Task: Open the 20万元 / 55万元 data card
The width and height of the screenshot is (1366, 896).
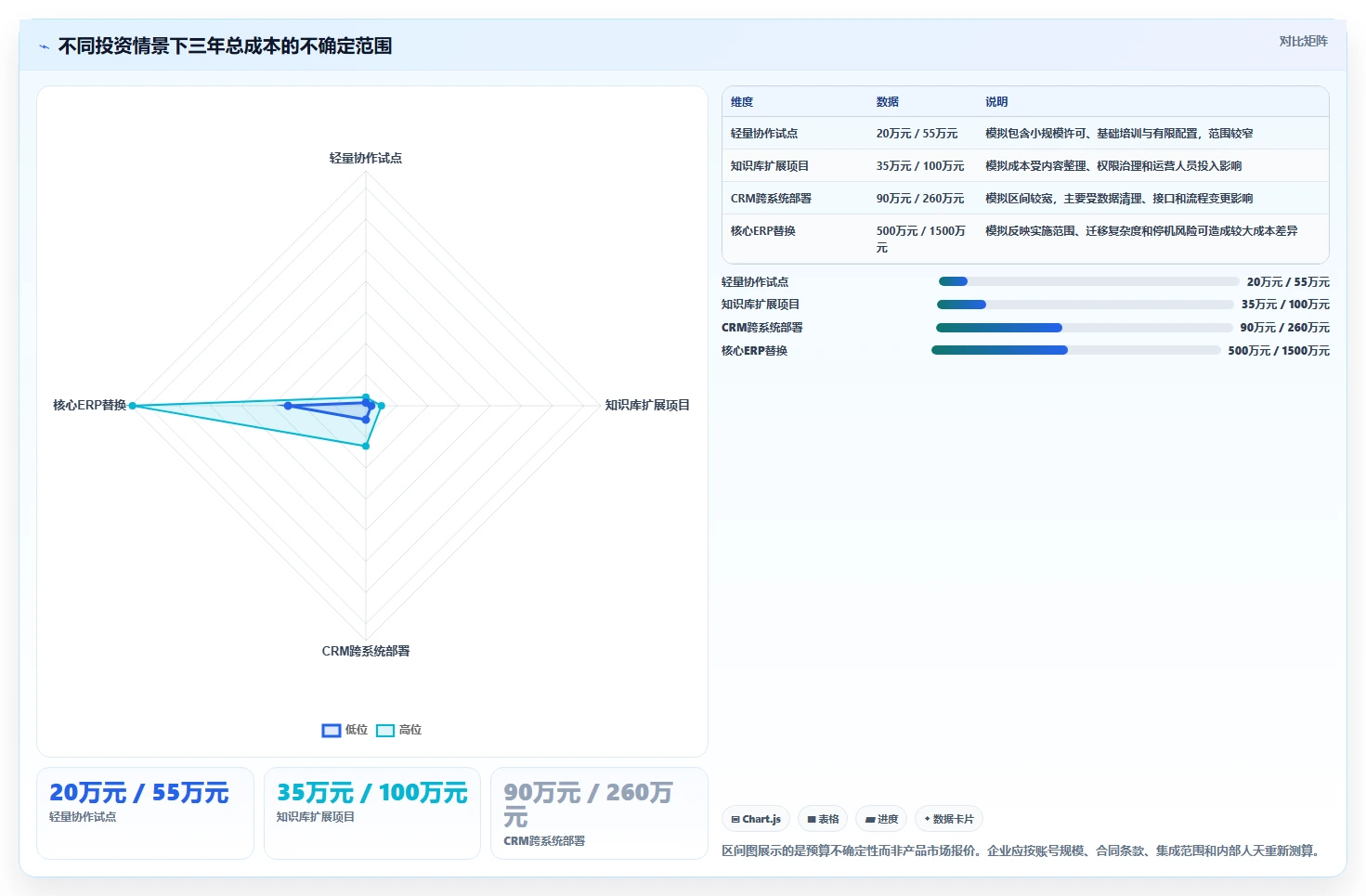Action: pos(145,813)
